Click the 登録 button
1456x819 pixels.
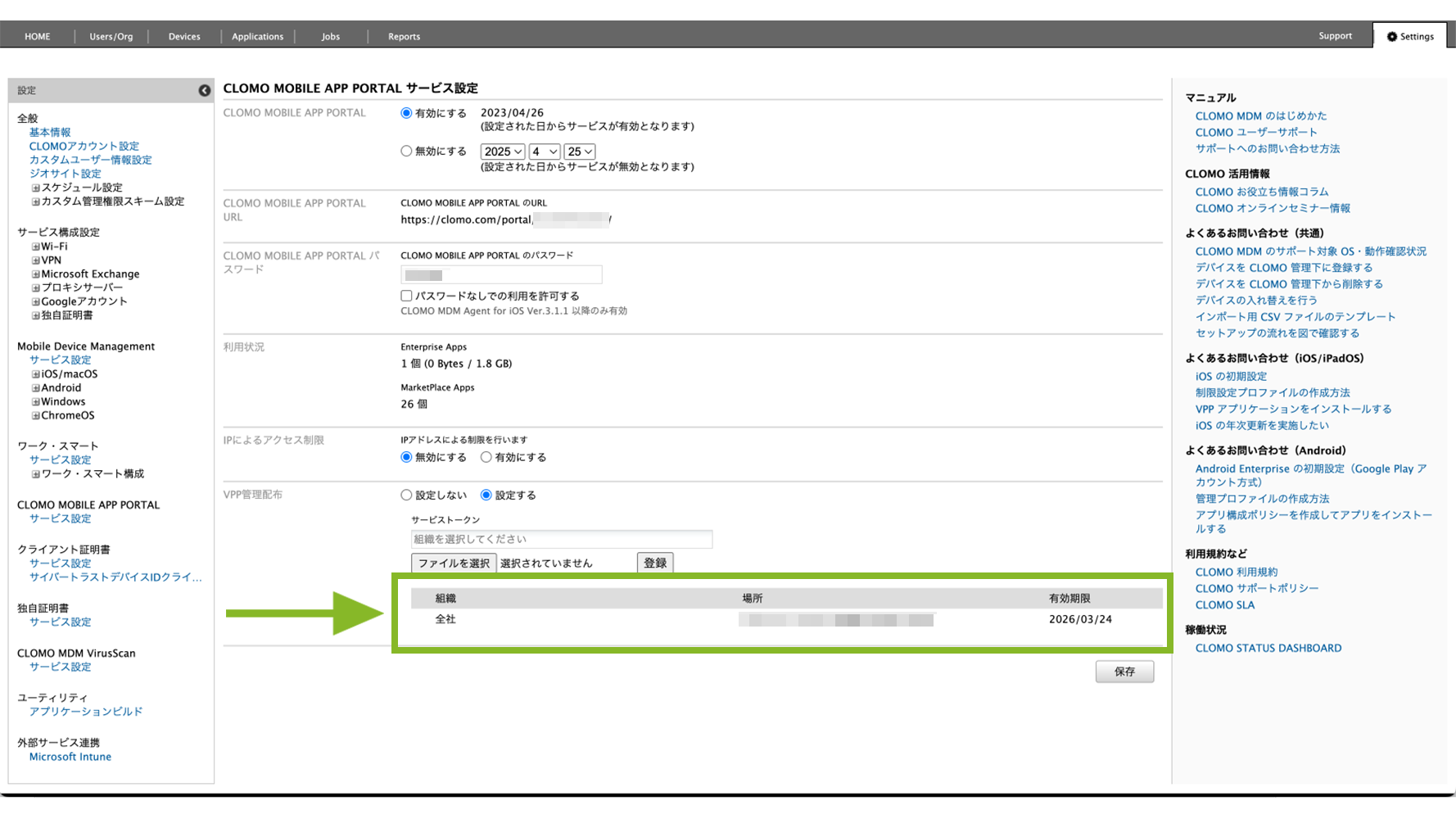[655, 563]
